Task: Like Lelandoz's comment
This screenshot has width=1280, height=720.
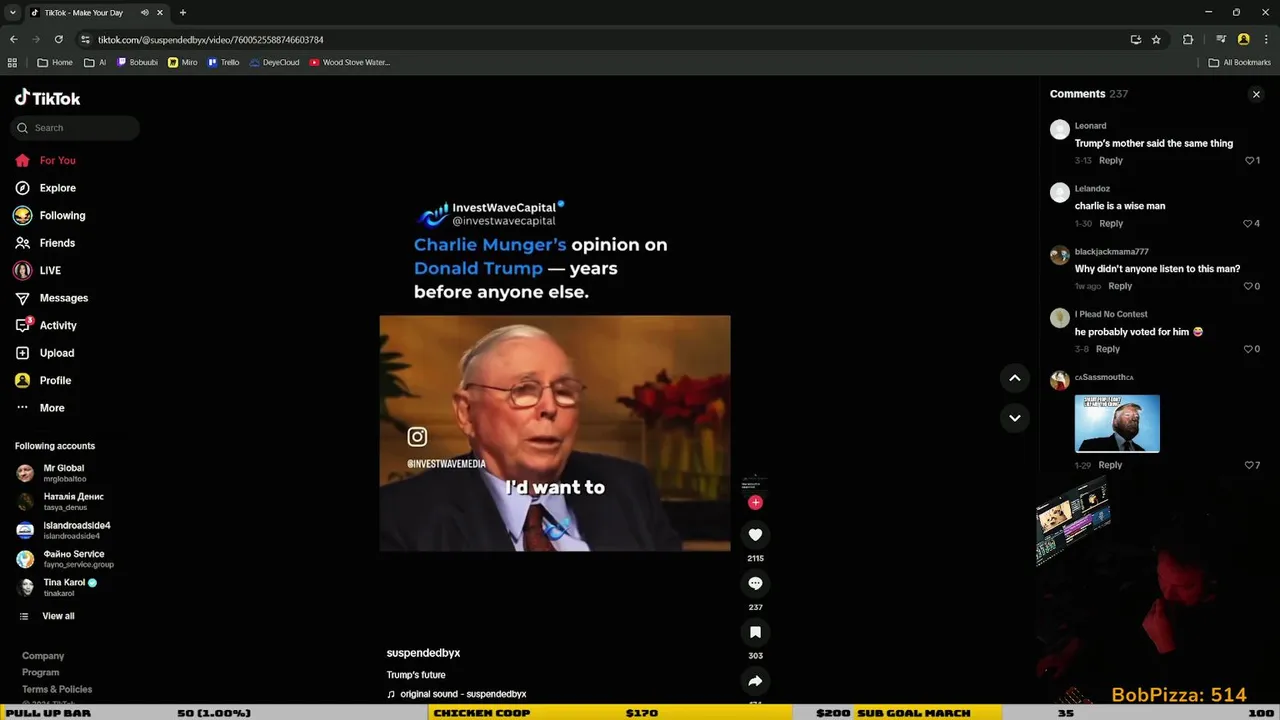Action: click(x=1249, y=223)
